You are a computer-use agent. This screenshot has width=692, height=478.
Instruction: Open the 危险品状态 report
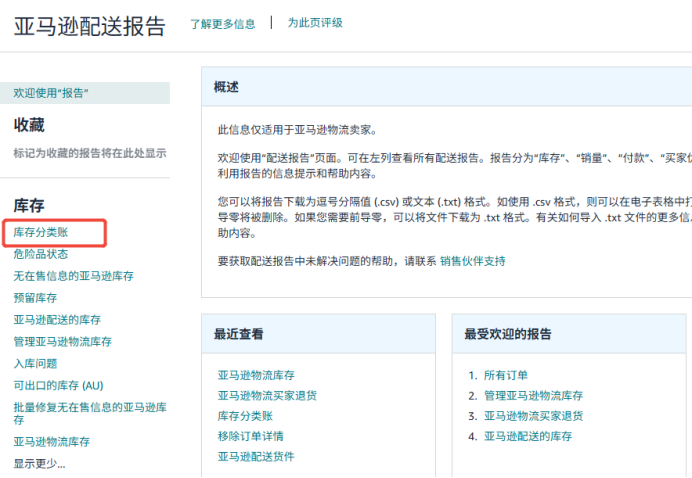[x=41, y=254]
